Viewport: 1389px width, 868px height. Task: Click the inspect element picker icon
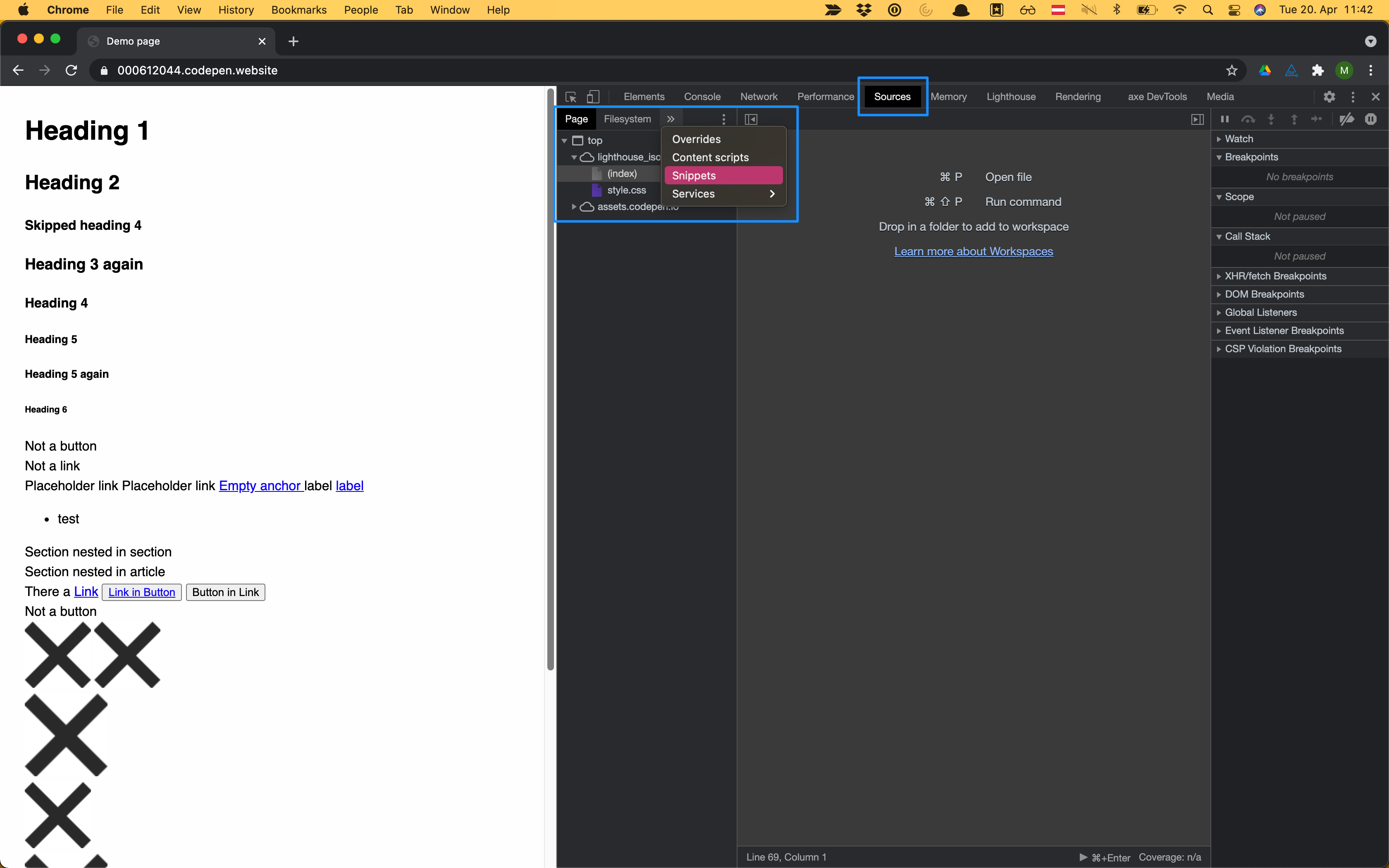coord(570,96)
